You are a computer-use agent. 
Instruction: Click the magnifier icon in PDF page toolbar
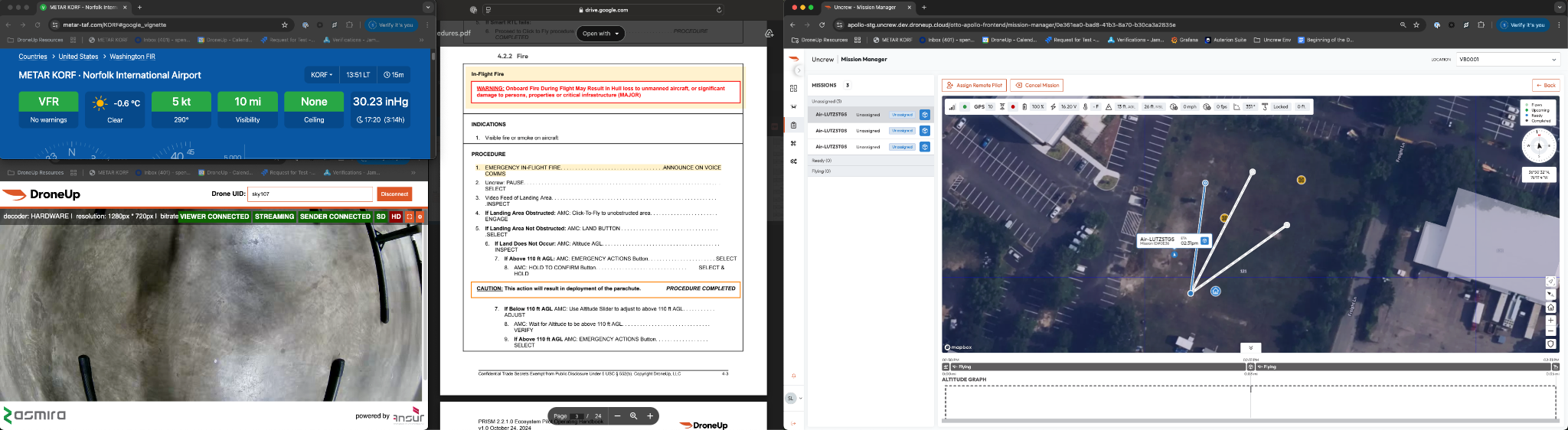tap(633, 416)
